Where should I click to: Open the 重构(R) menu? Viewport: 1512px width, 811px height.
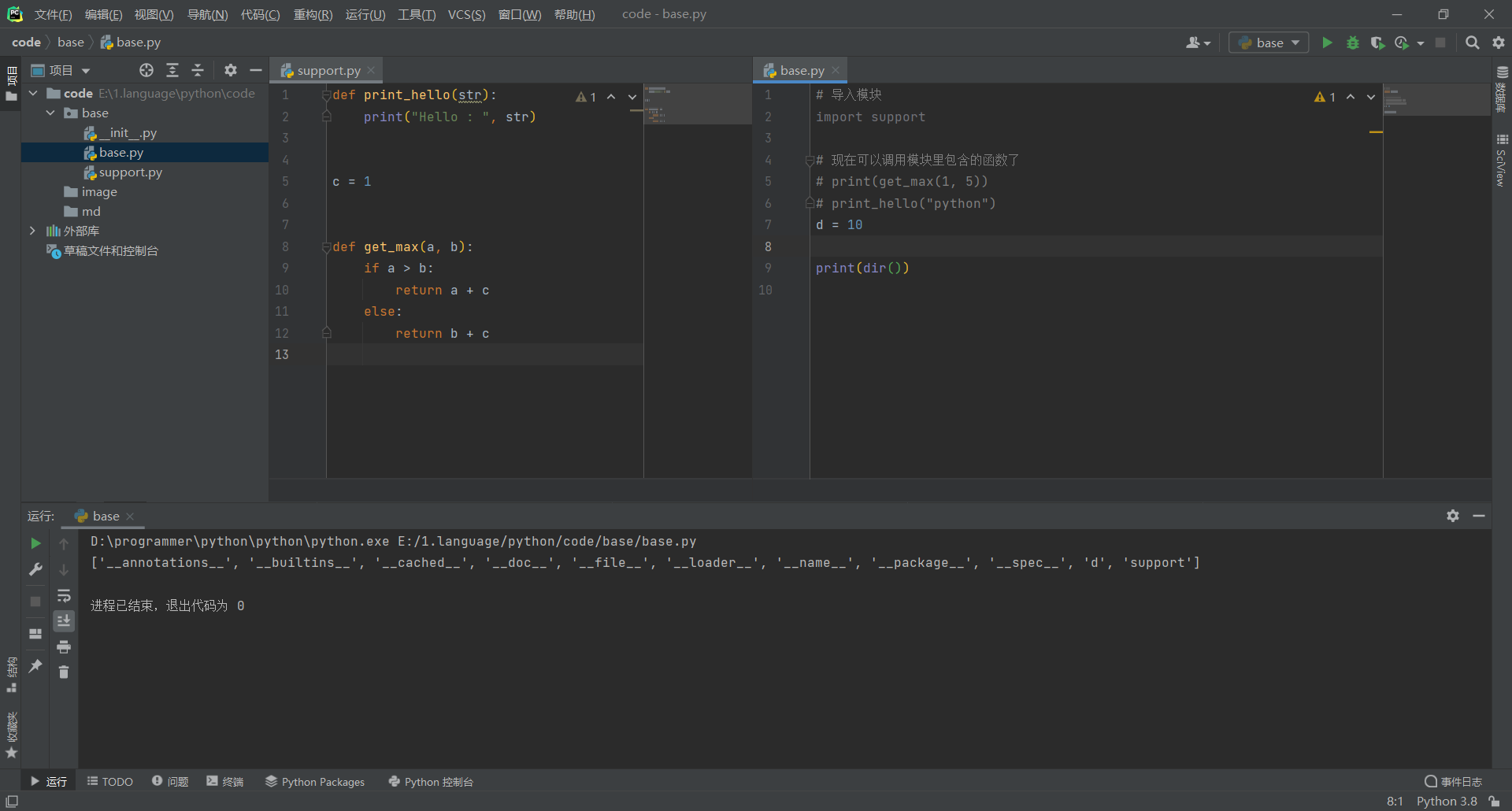tap(313, 14)
